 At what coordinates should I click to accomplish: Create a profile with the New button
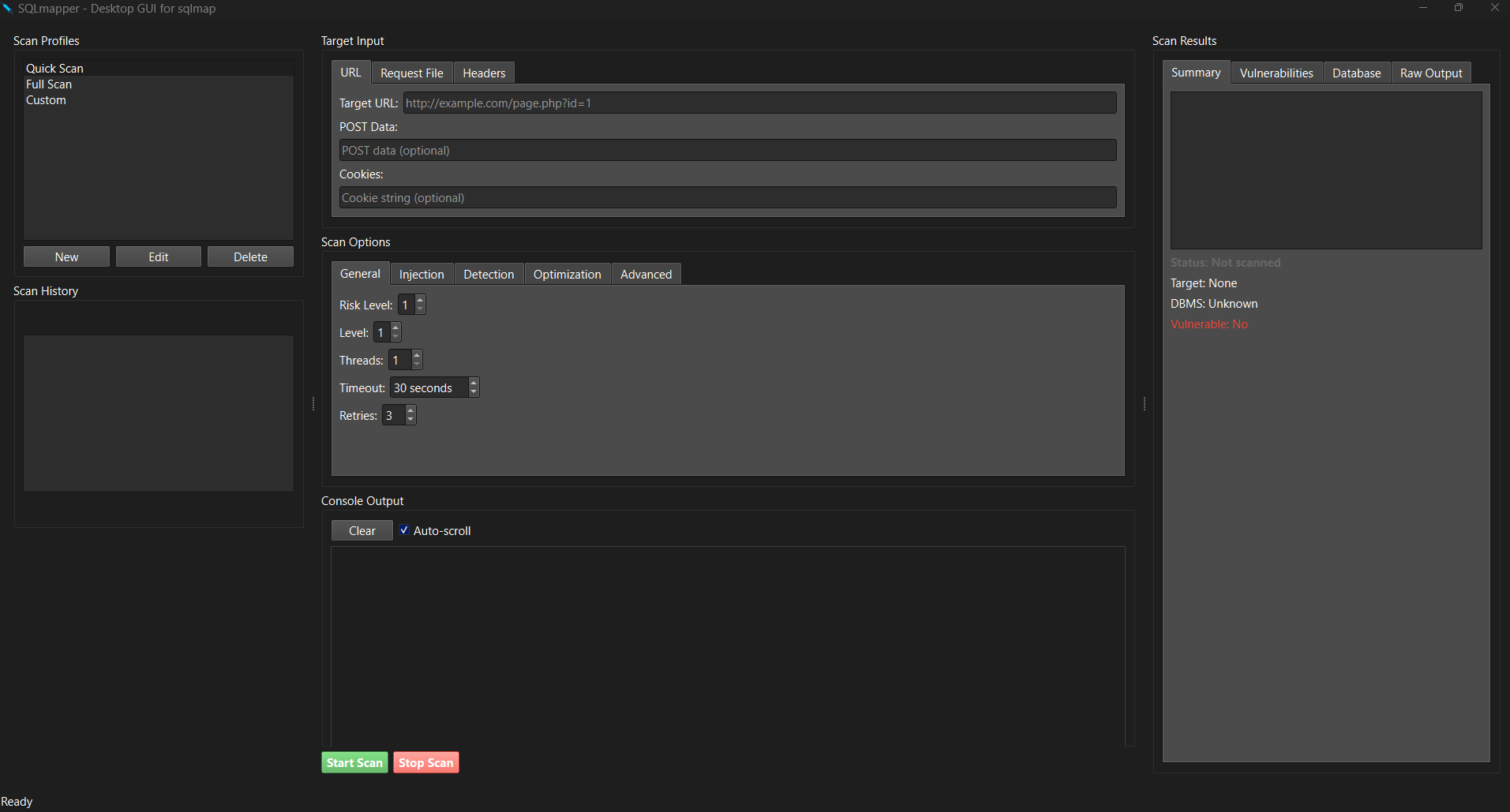[x=66, y=256]
